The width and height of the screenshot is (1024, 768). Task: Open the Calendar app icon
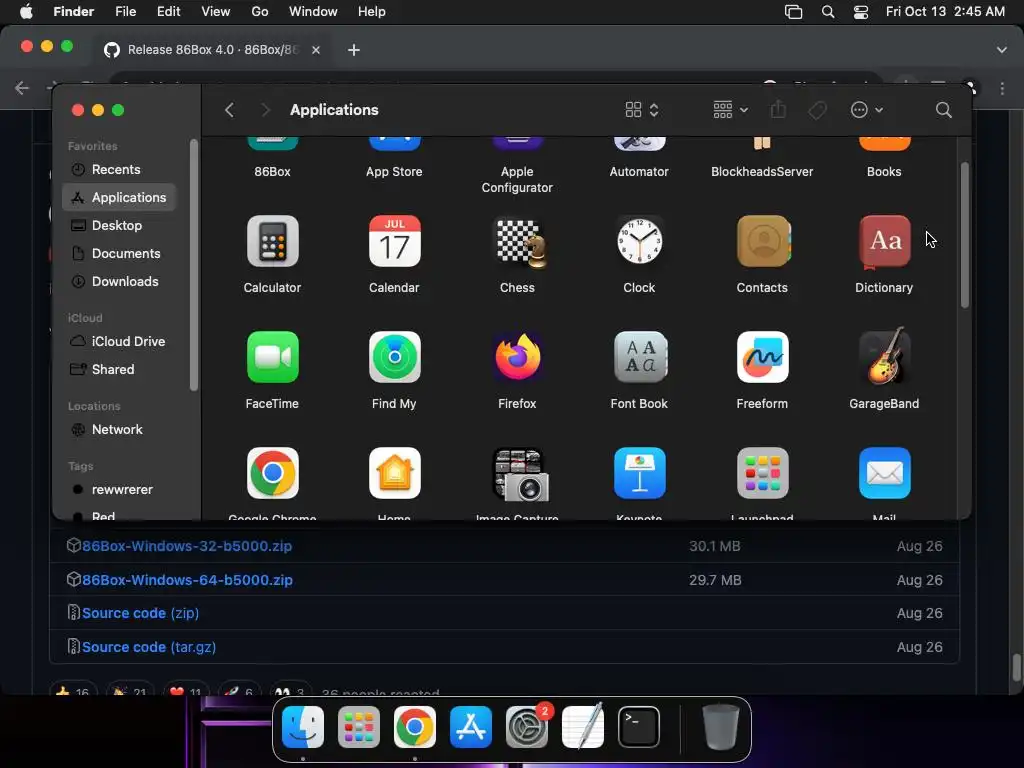(x=394, y=241)
